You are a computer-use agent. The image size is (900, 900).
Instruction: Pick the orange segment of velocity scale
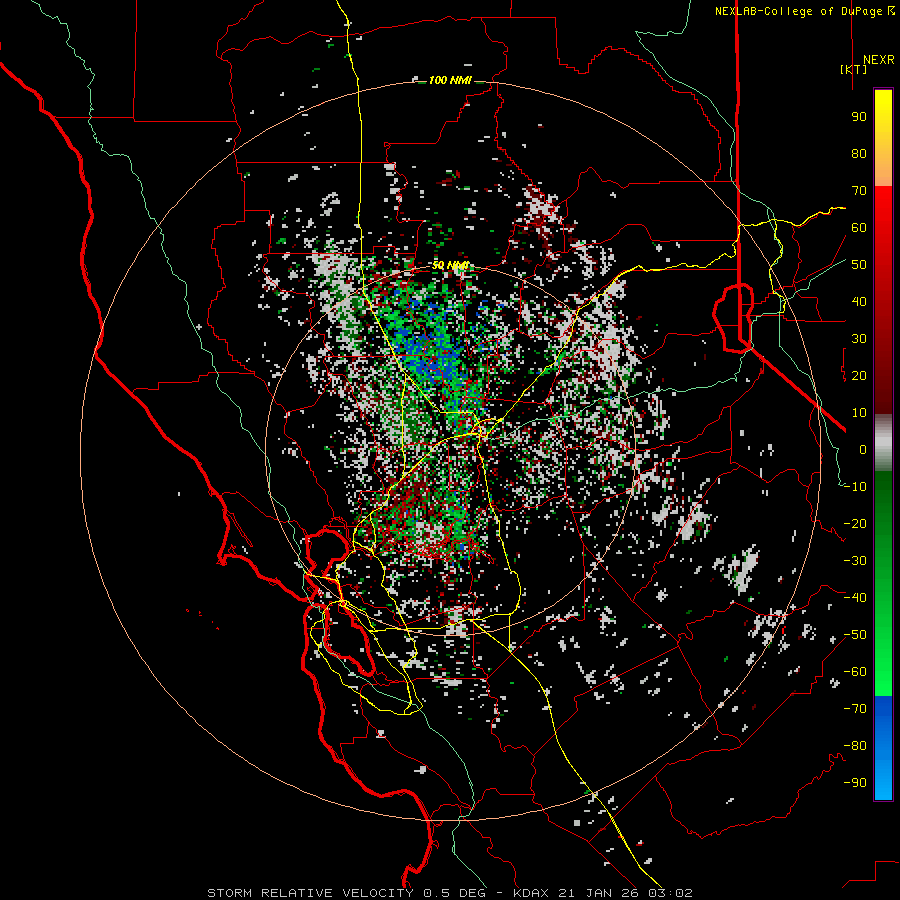[x=883, y=166]
